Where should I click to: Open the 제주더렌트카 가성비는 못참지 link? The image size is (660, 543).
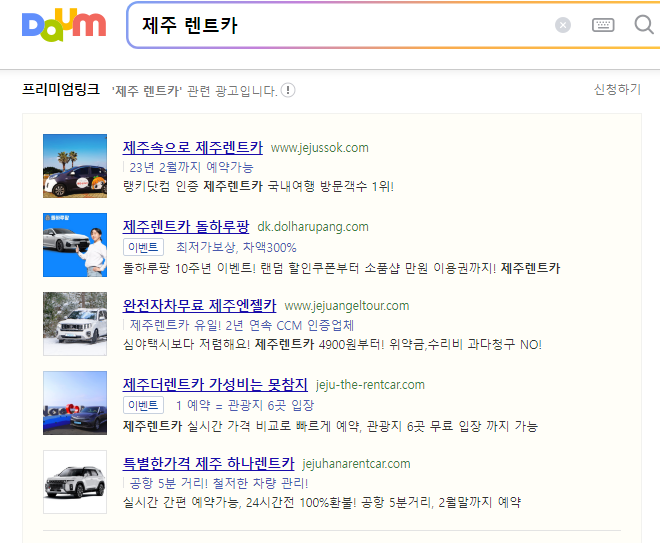[x=215, y=384]
